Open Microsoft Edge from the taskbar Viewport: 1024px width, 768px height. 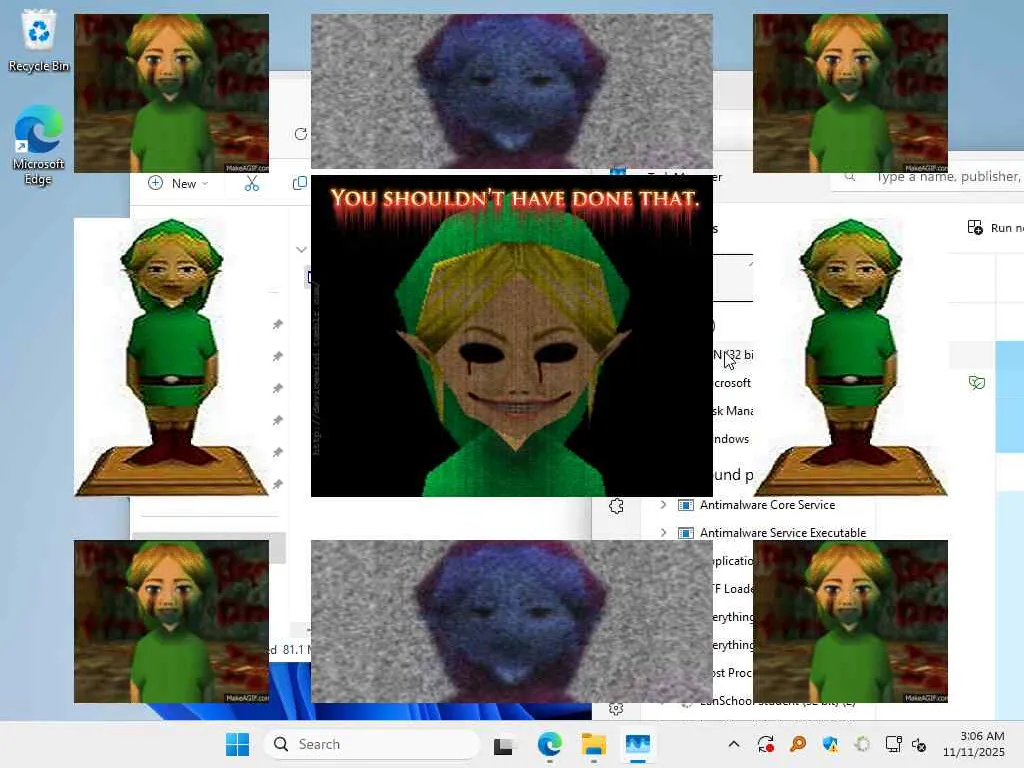pos(549,744)
